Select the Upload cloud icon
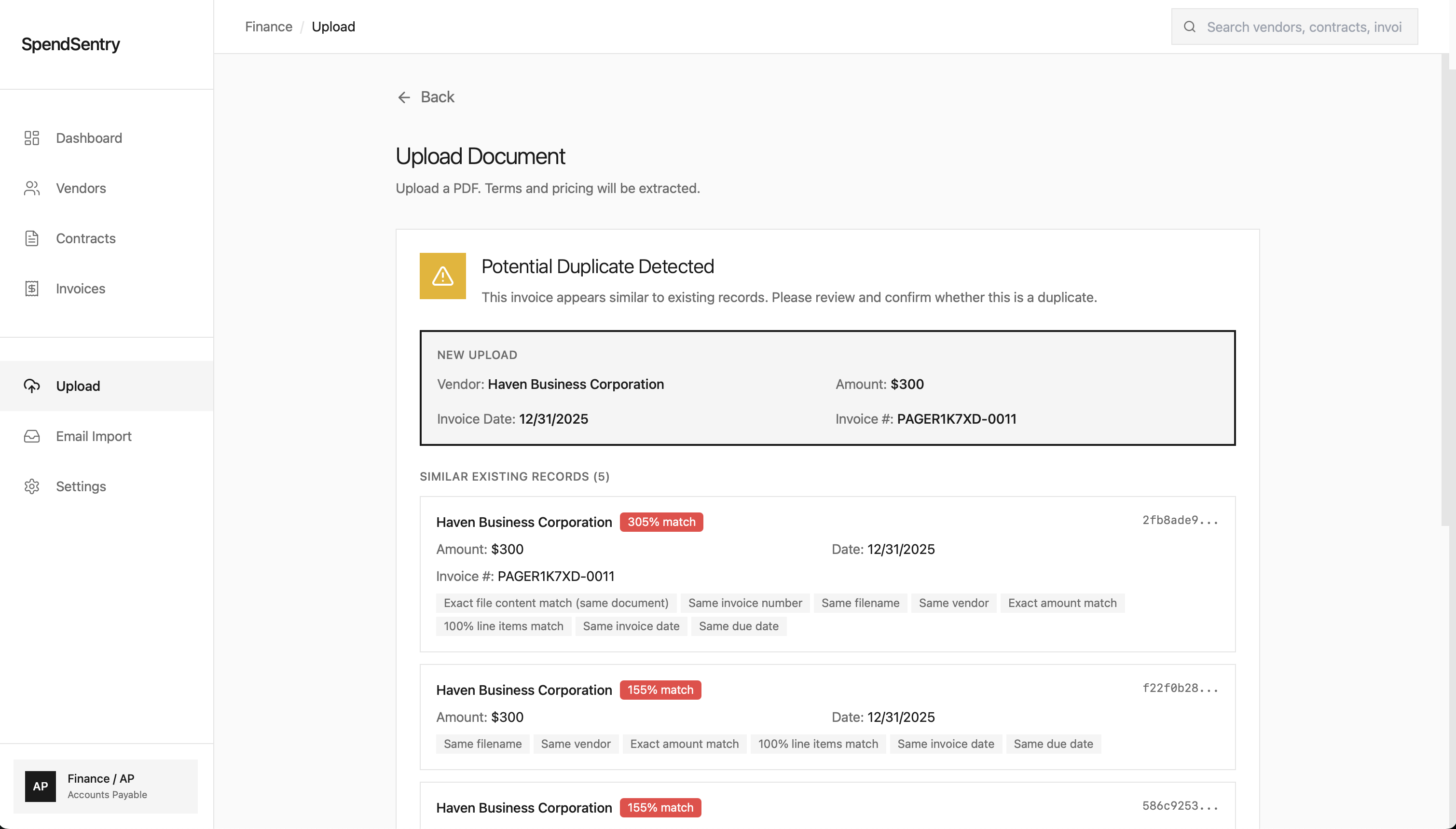This screenshot has height=829, width=1456. tap(31, 386)
